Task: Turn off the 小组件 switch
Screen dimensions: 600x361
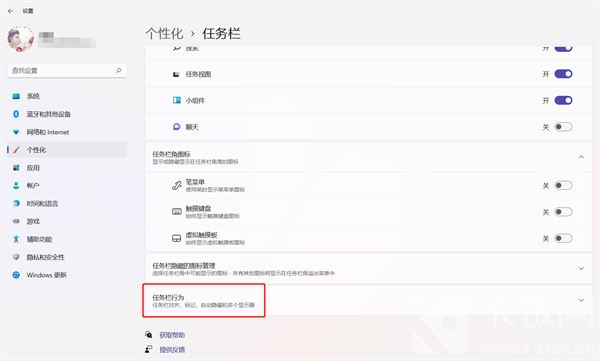Action: [563, 100]
